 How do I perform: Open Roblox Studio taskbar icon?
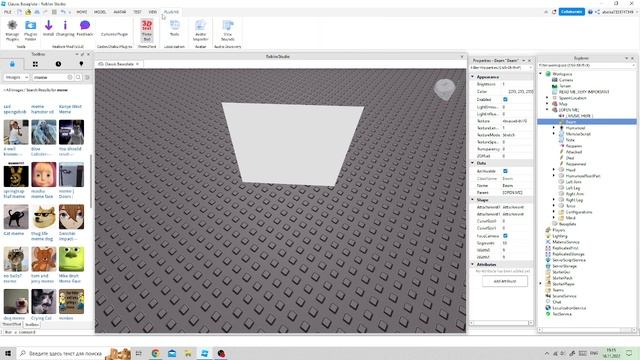[x=205, y=353]
